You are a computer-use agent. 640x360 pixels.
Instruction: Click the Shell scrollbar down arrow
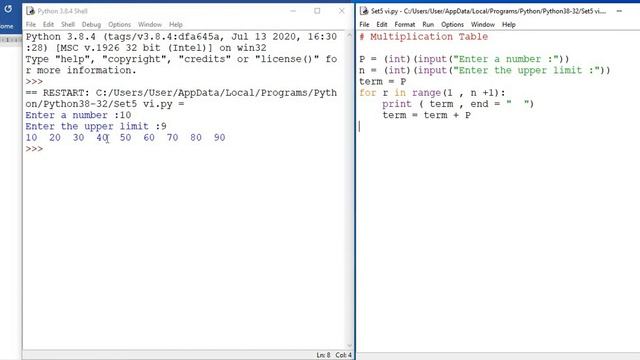pyautogui.click(x=349, y=346)
